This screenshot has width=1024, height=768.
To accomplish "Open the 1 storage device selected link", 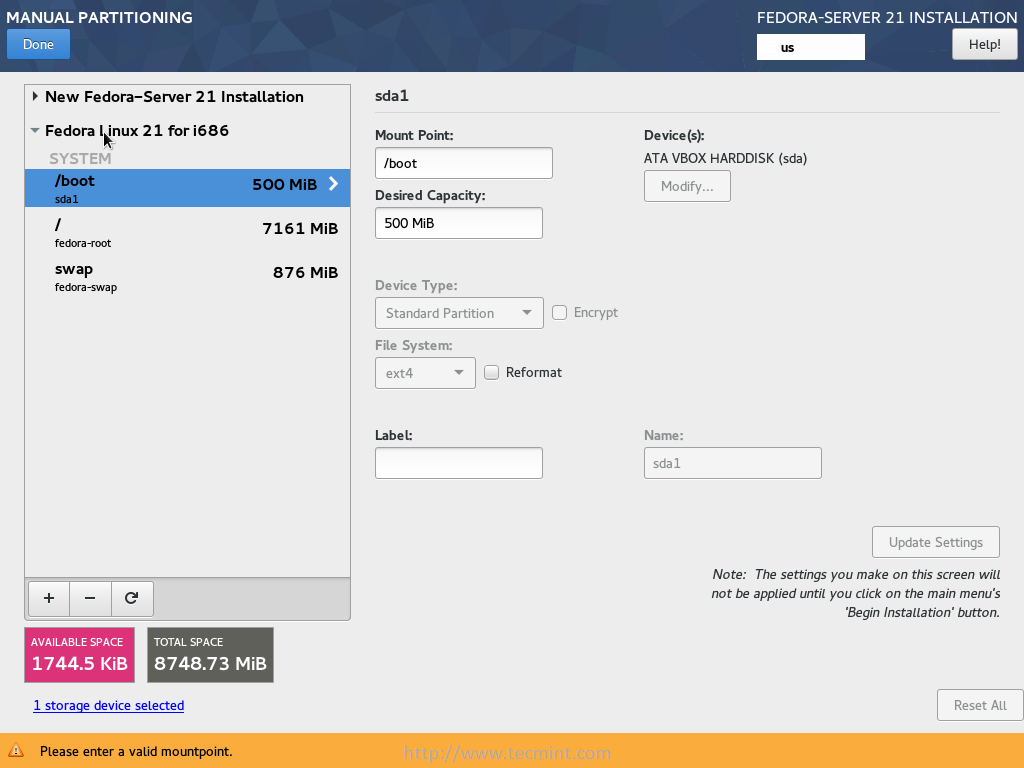I will 109,705.
